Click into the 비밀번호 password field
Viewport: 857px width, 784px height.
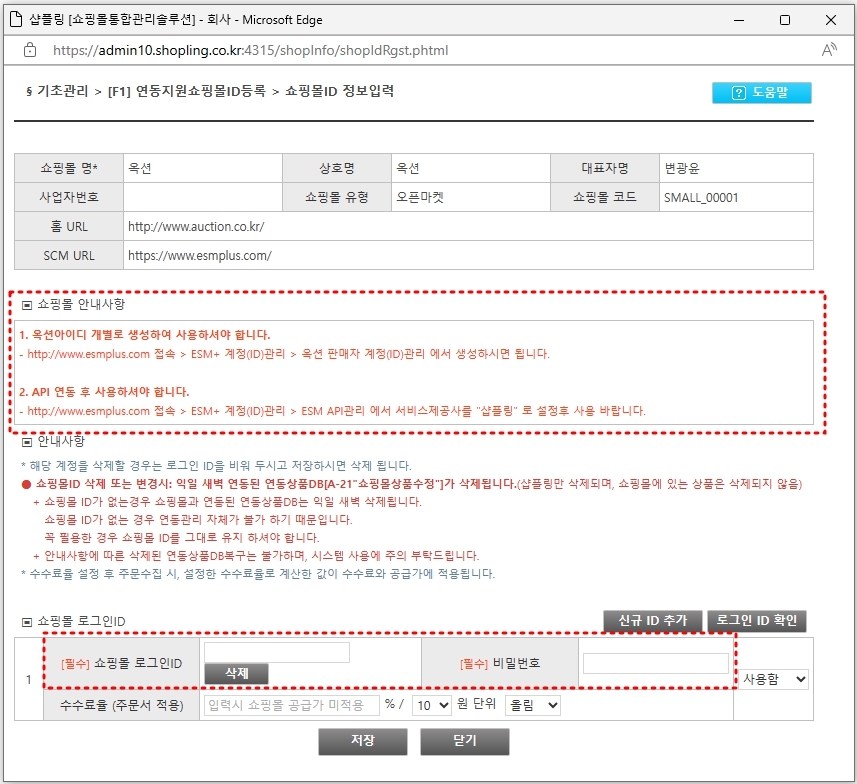tap(655, 664)
